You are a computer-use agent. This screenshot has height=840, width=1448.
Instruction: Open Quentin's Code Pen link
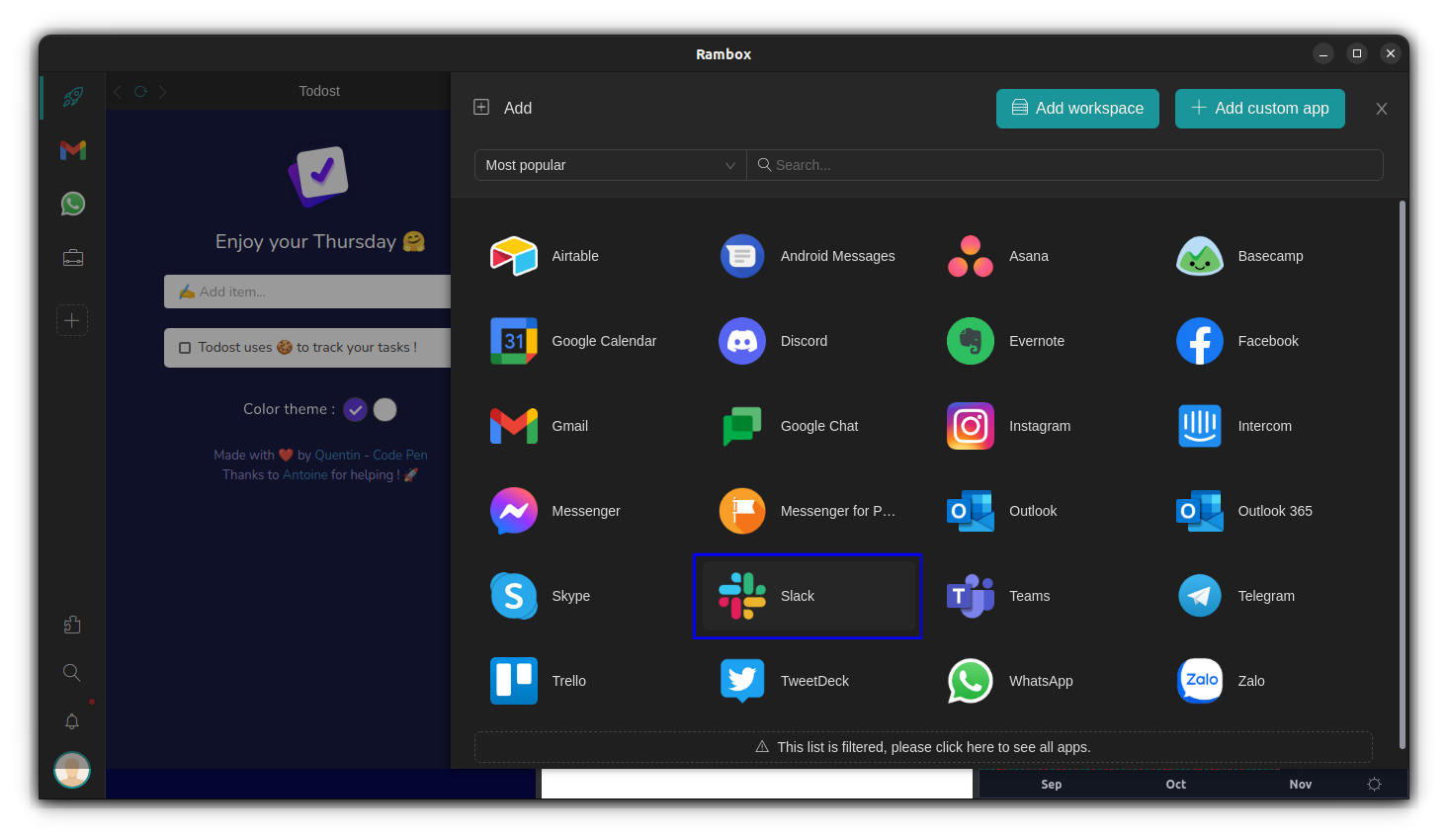(400, 455)
